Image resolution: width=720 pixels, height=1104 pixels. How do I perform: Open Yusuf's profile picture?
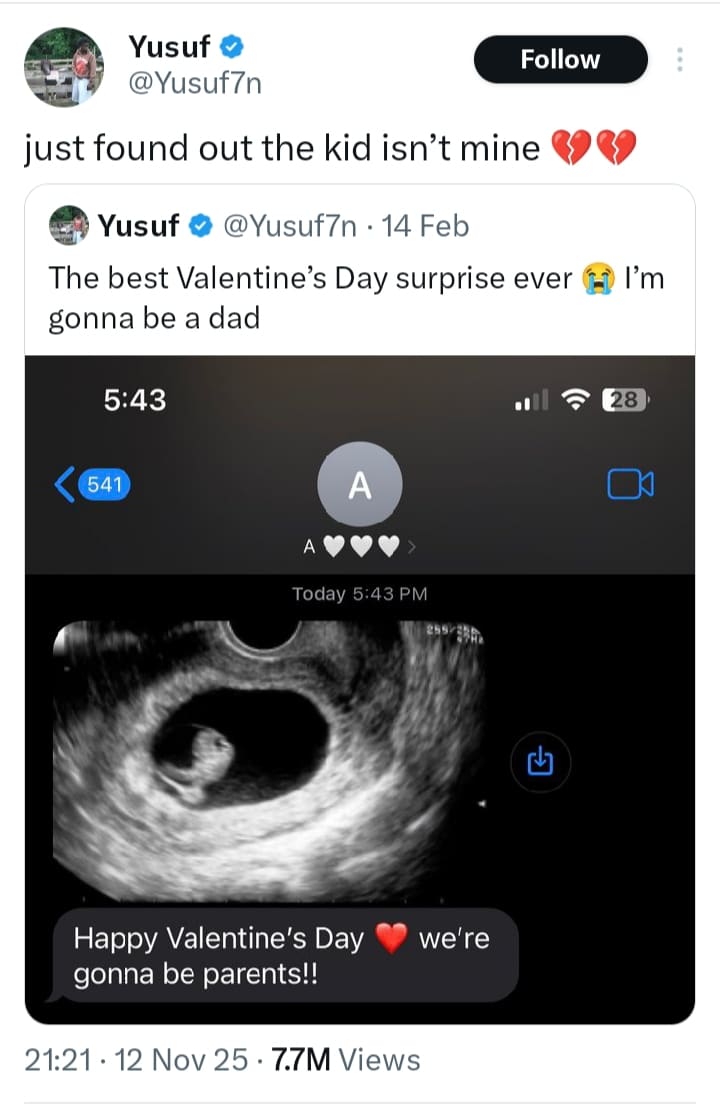62,67
